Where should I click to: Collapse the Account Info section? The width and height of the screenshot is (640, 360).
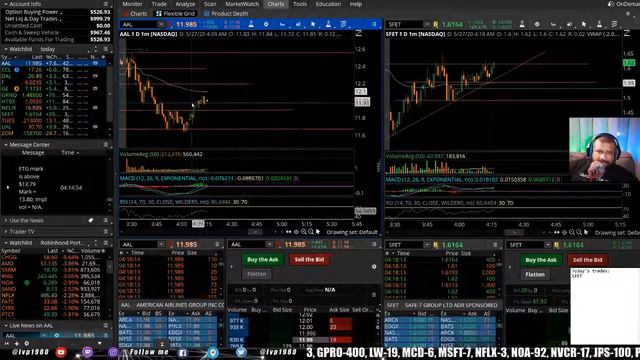coord(6,4)
